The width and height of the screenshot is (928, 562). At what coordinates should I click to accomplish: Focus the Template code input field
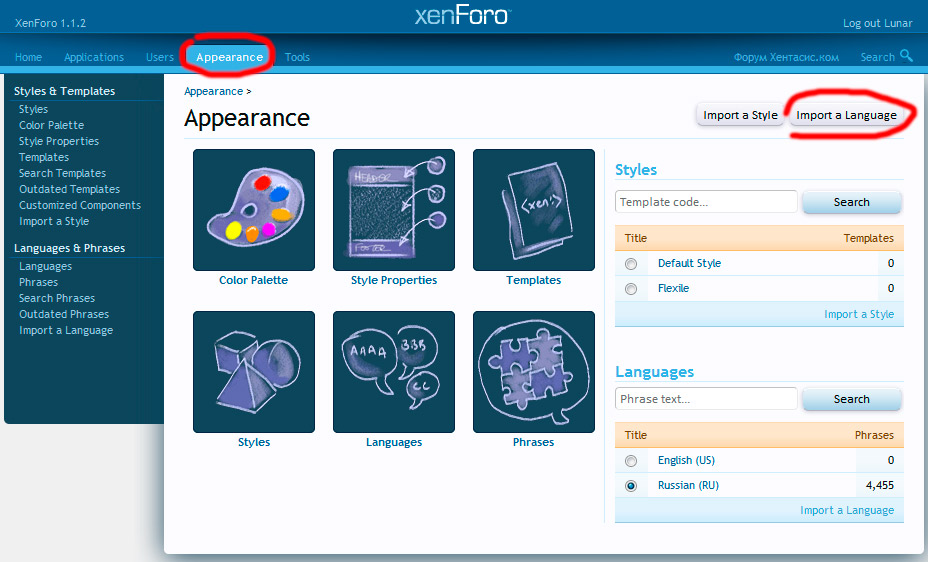(706, 202)
